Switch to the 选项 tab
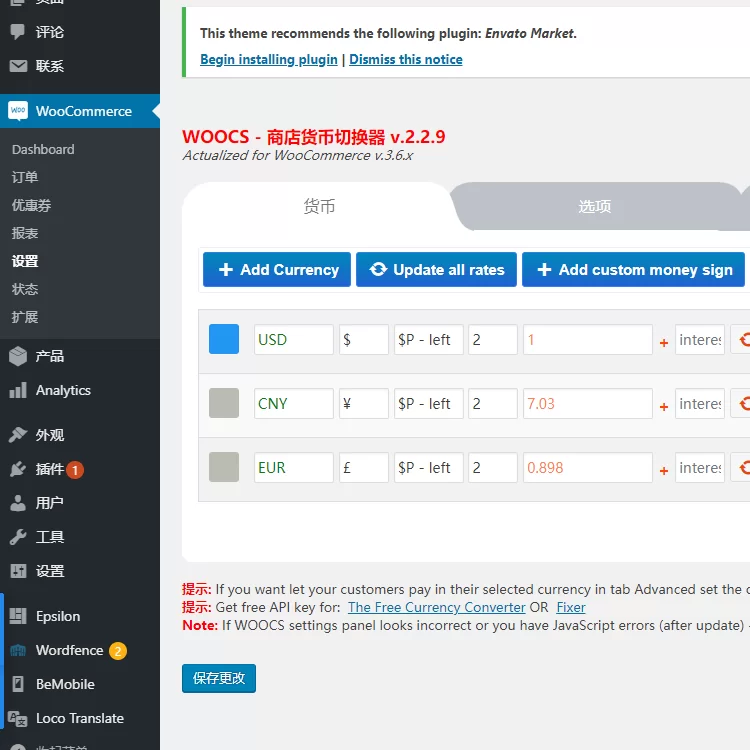The width and height of the screenshot is (750, 750). coord(595,206)
